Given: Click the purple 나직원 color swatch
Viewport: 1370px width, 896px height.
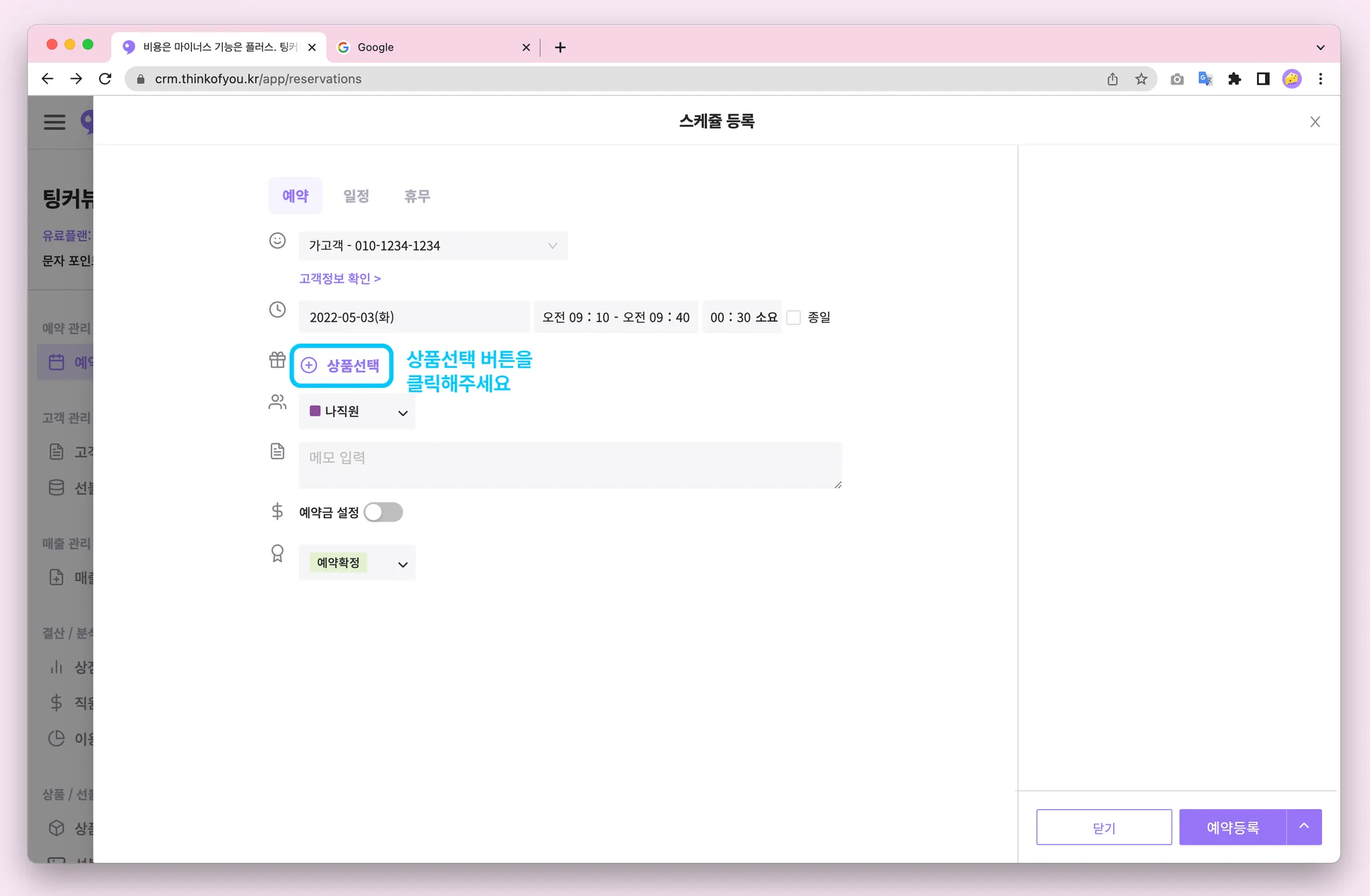Looking at the screenshot, I should [x=315, y=411].
